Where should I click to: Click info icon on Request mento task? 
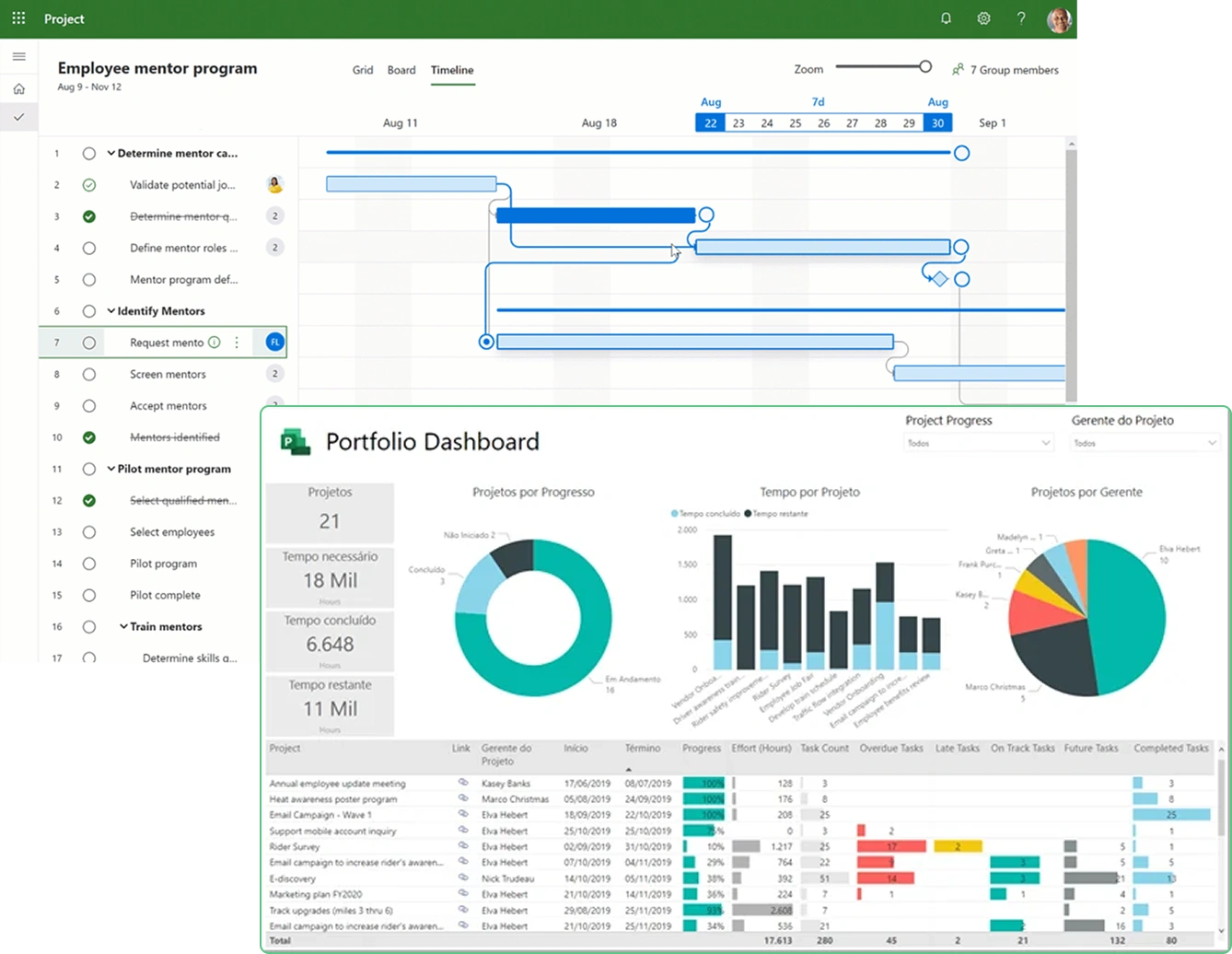214,343
